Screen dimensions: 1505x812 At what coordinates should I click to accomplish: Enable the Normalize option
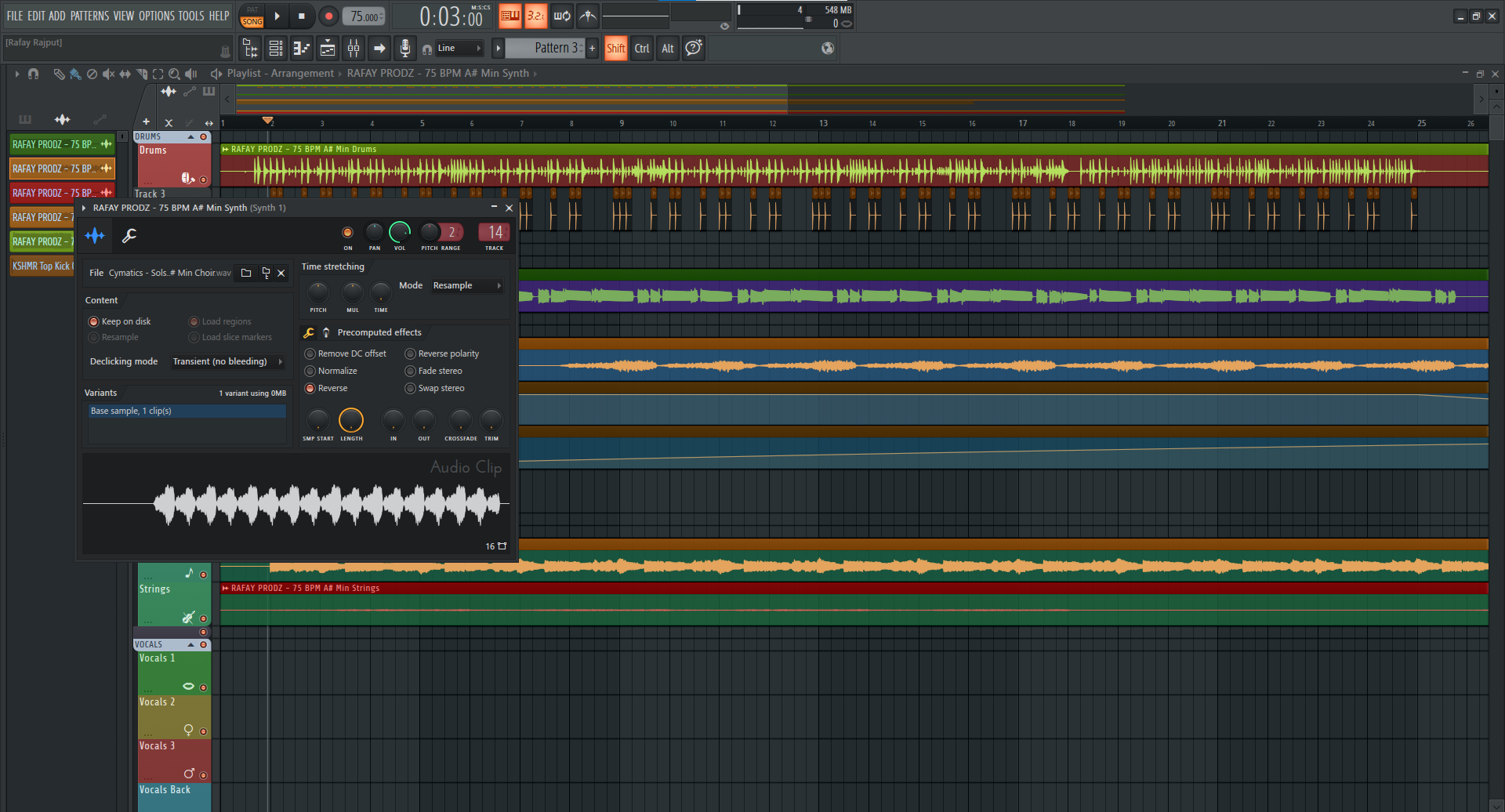click(310, 371)
